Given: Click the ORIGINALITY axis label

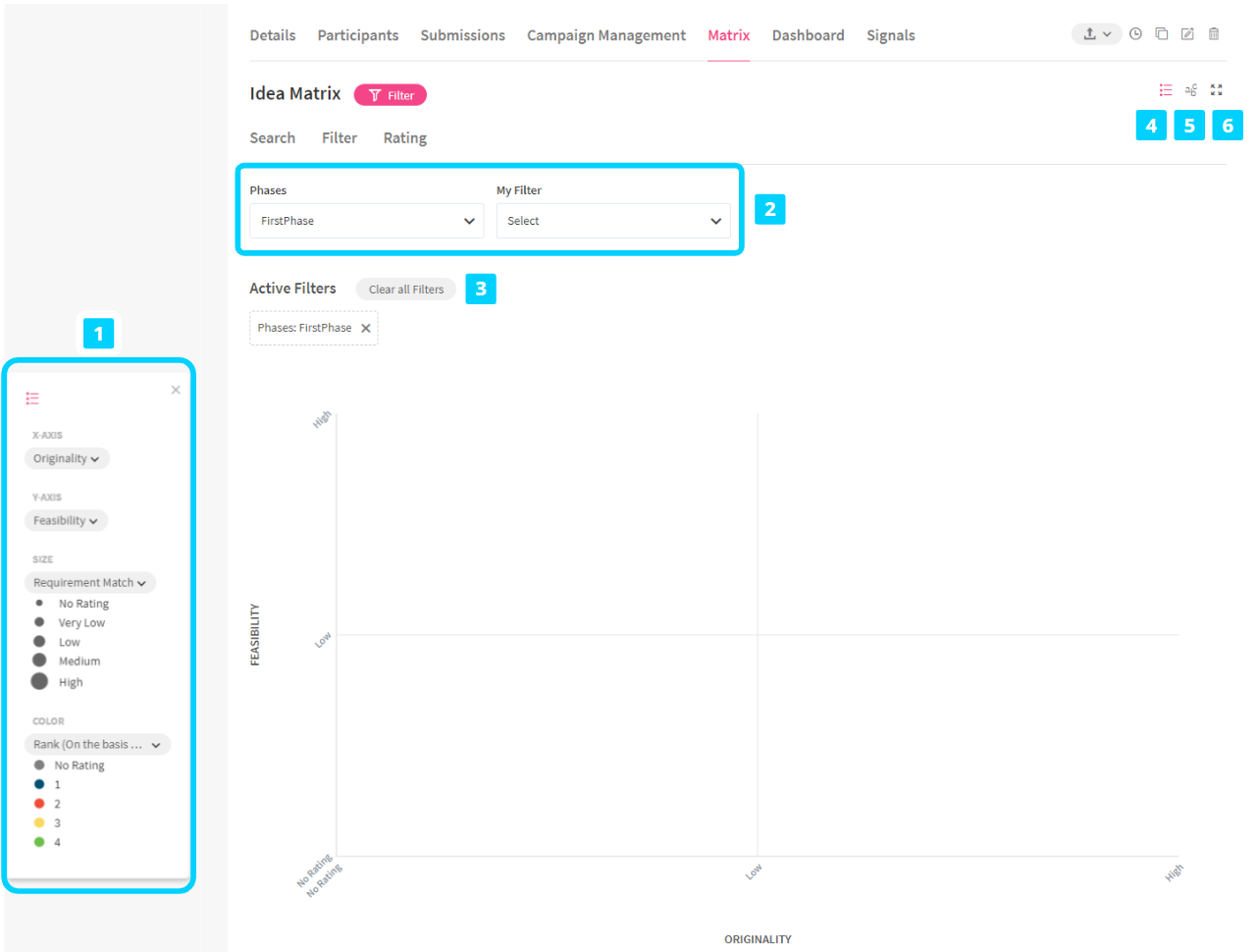Looking at the screenshot, I should [758, 939].
